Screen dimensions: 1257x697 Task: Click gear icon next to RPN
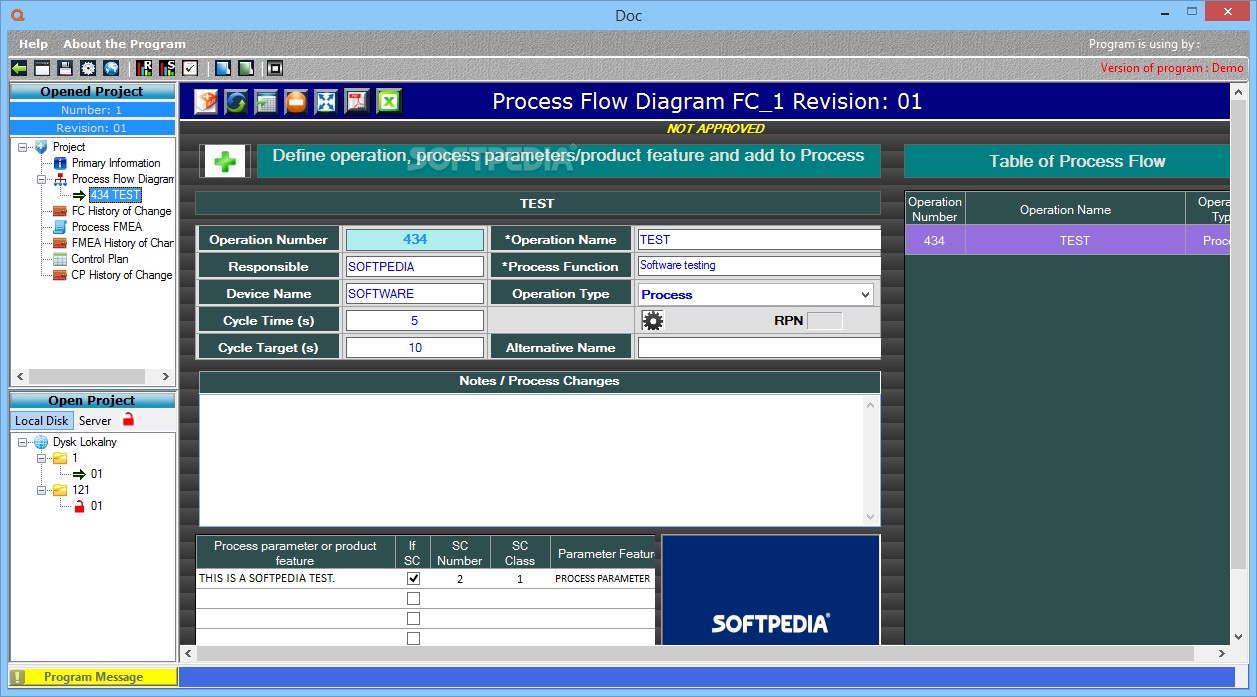click(x=652, y=320)
